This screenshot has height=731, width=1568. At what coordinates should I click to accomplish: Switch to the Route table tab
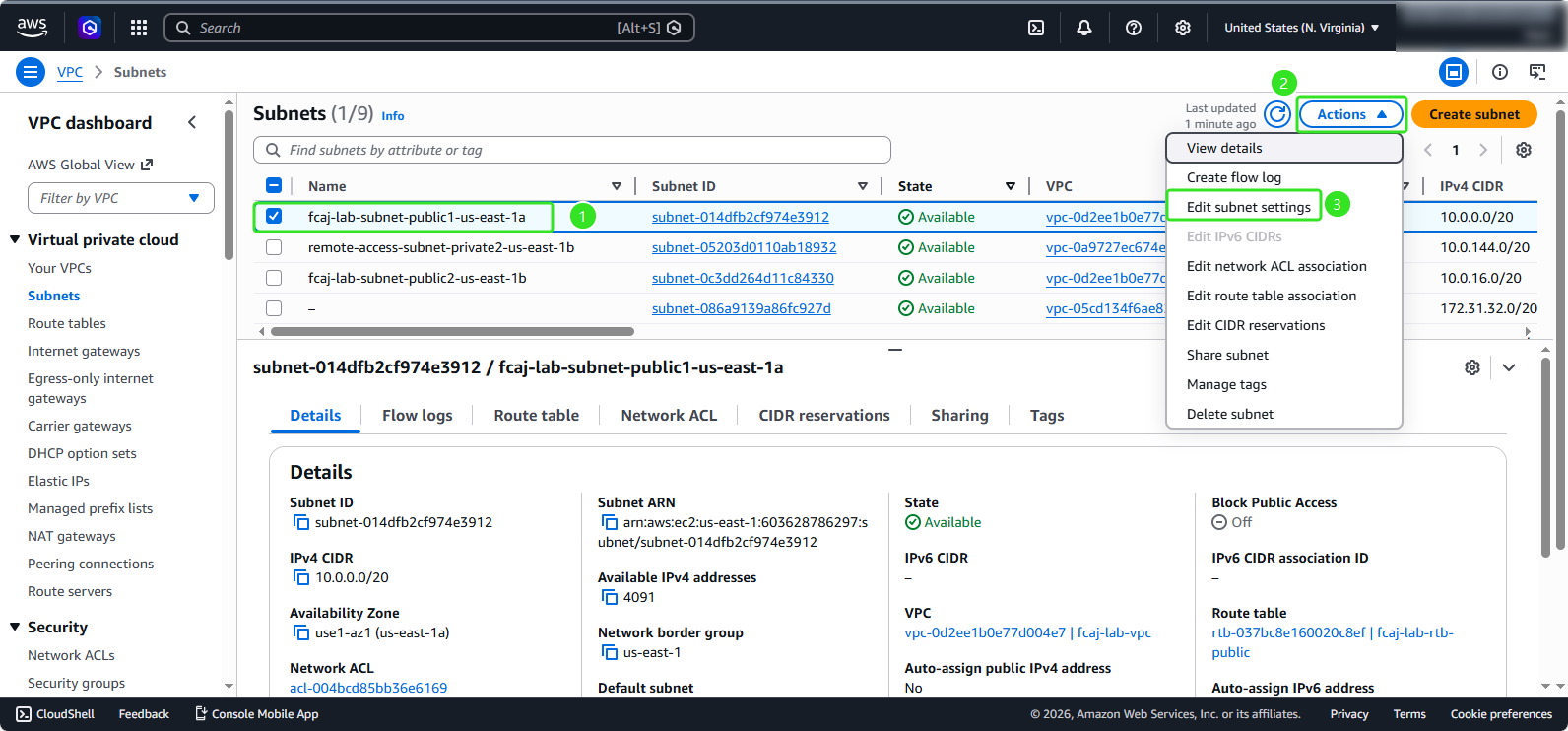coord(537,416)
